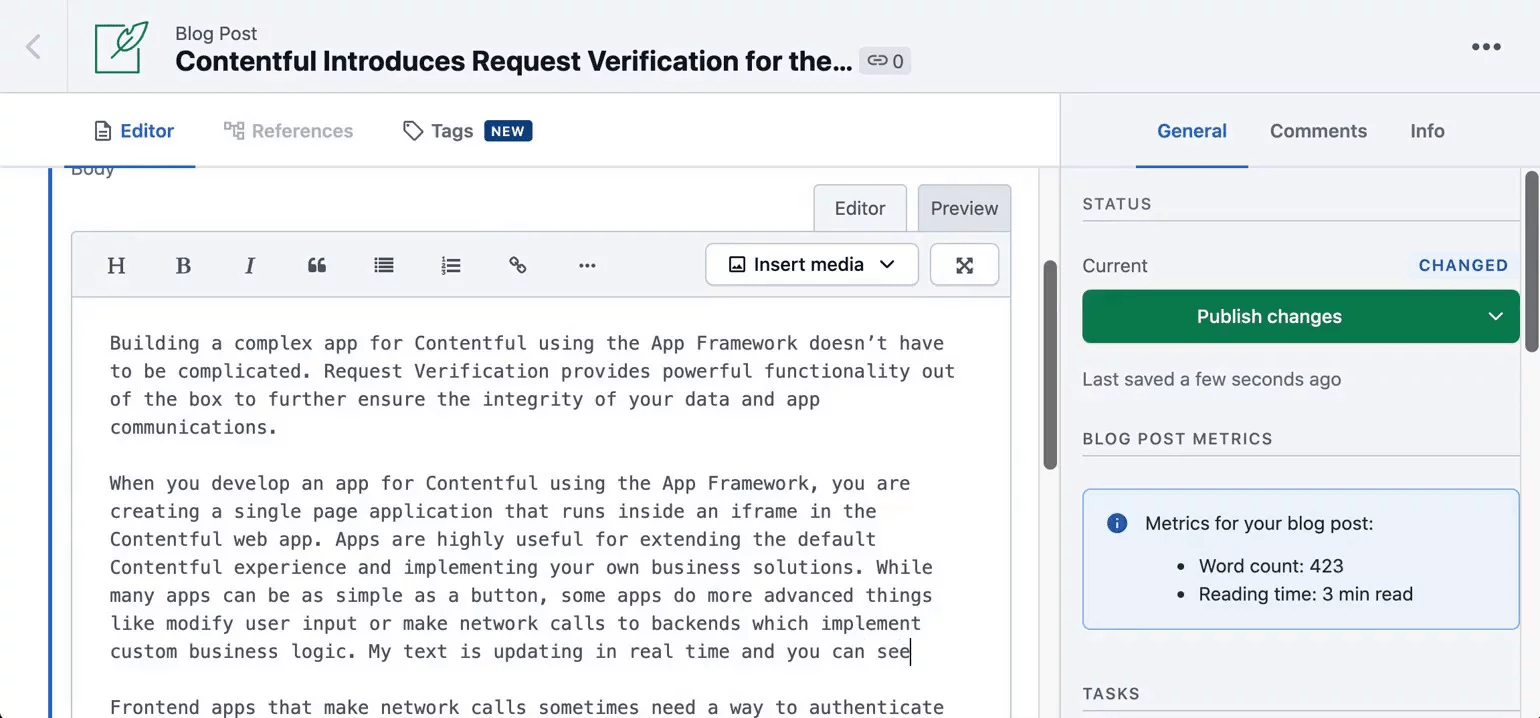Screen dimensions: 1540x718
Task: Click the 'Last saved a few seconds ago' text
Action: [x=1212, y=380]
